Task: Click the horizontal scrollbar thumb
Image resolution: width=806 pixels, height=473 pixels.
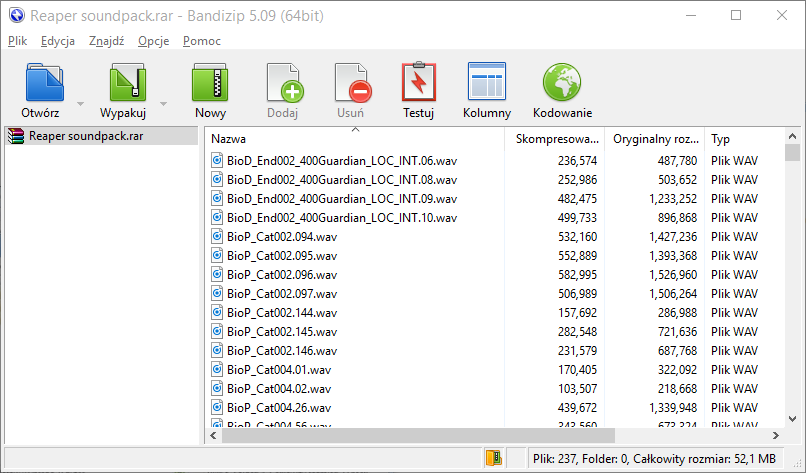Action: click(x=418, y=435)
